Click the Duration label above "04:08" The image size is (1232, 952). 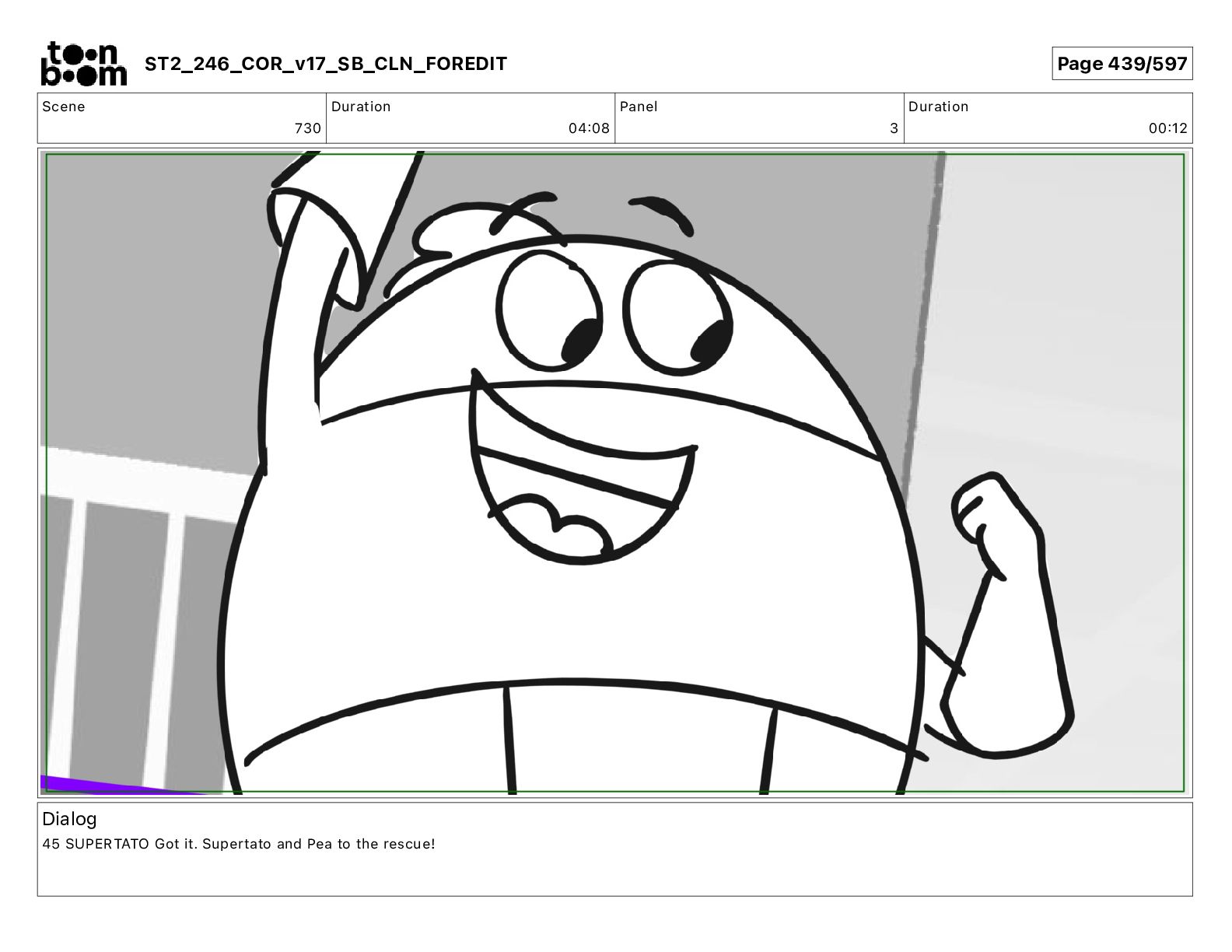pos(361,107)
